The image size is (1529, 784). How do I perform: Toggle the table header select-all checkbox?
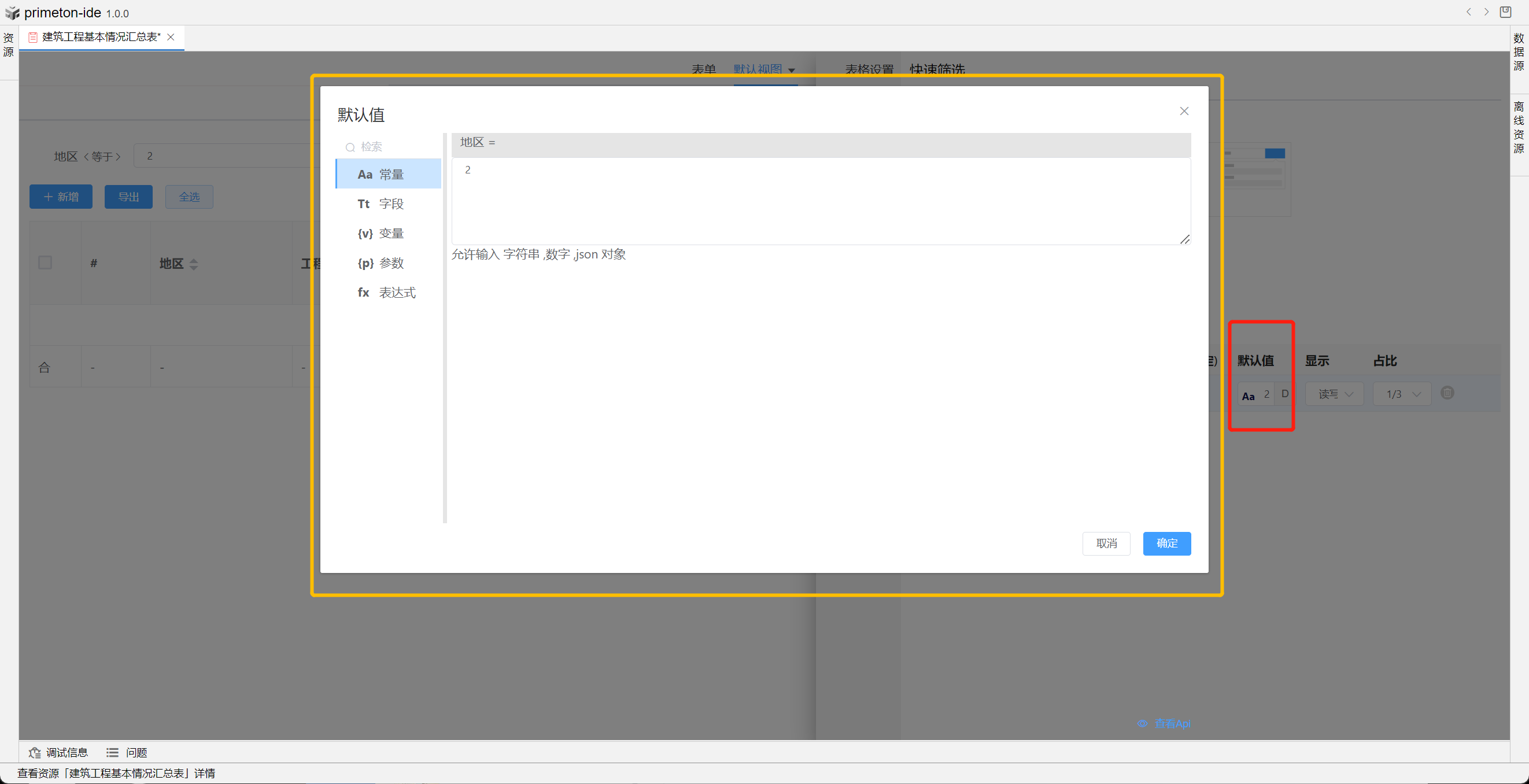45,262
